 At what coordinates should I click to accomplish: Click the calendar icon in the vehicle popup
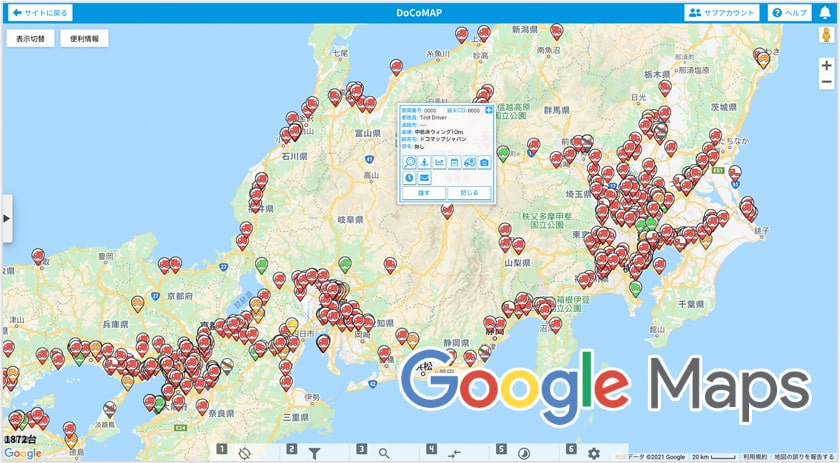[x=453, y=162]
